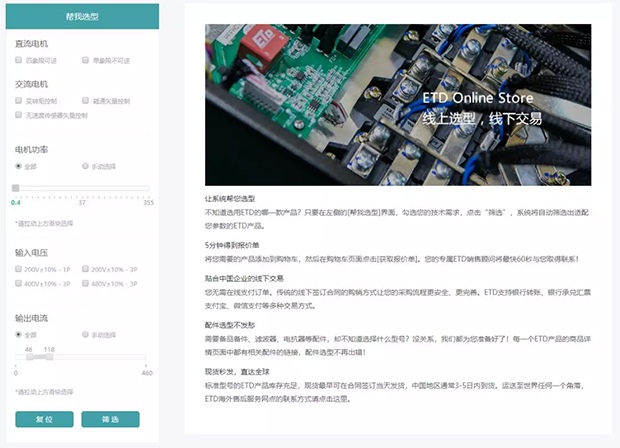This screenshot has height=448, width=620.
Task: Check the 单象限不可逆 DC motor checkbox
Action: (x=85, y=60)
